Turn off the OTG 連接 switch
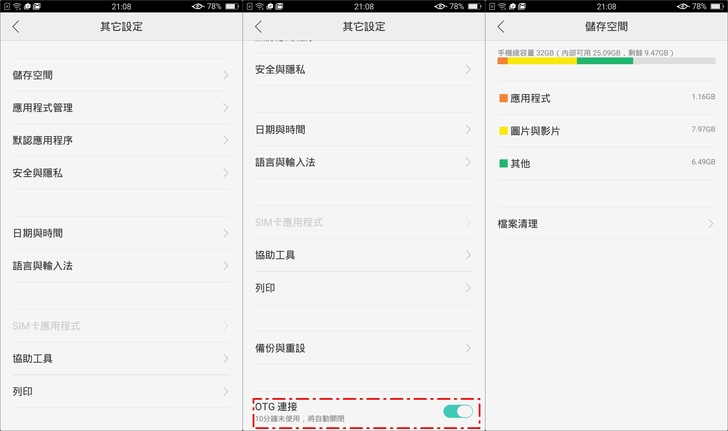728x431 pixels. (x=458, y=411)
